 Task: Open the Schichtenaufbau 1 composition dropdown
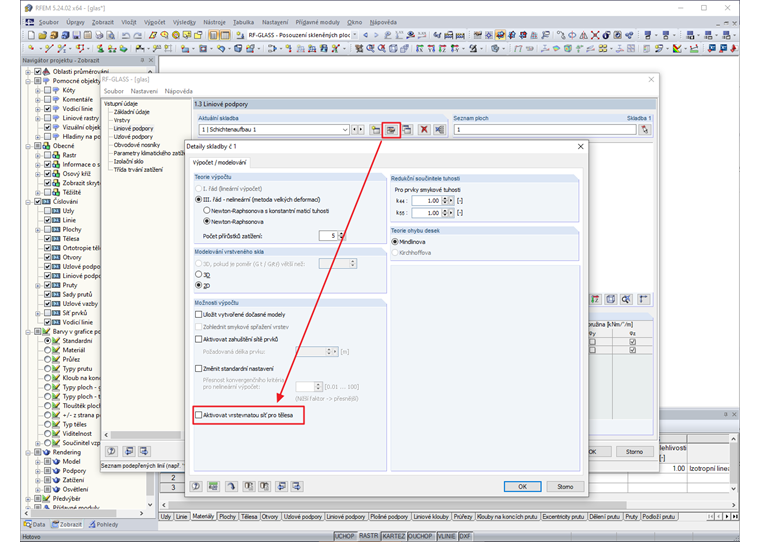click(x=345, y=129)
